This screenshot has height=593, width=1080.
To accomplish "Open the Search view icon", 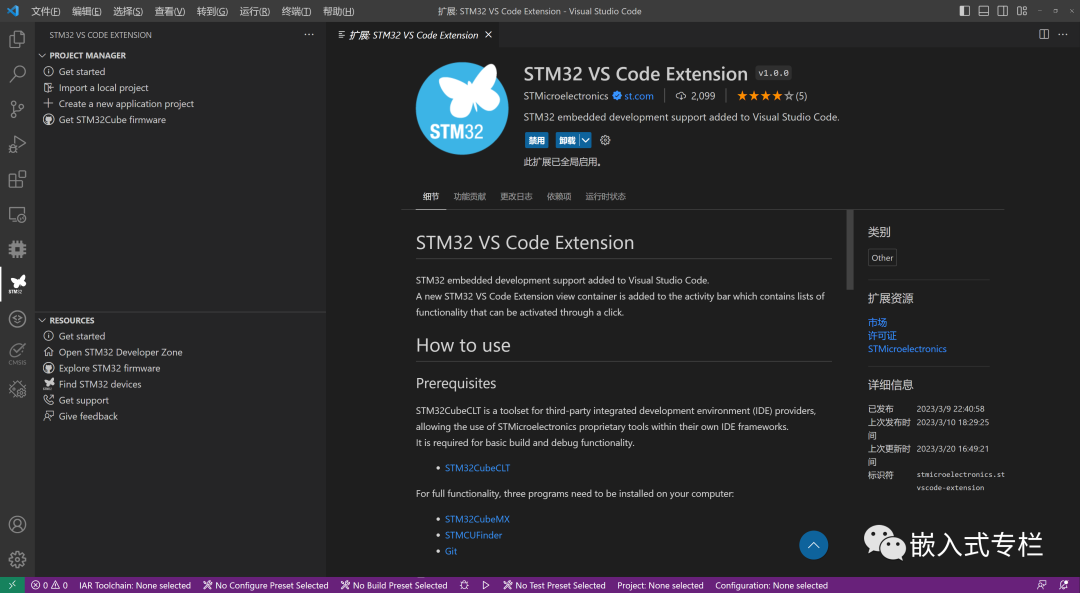I will pyautogui.click(x=17, y=74).
